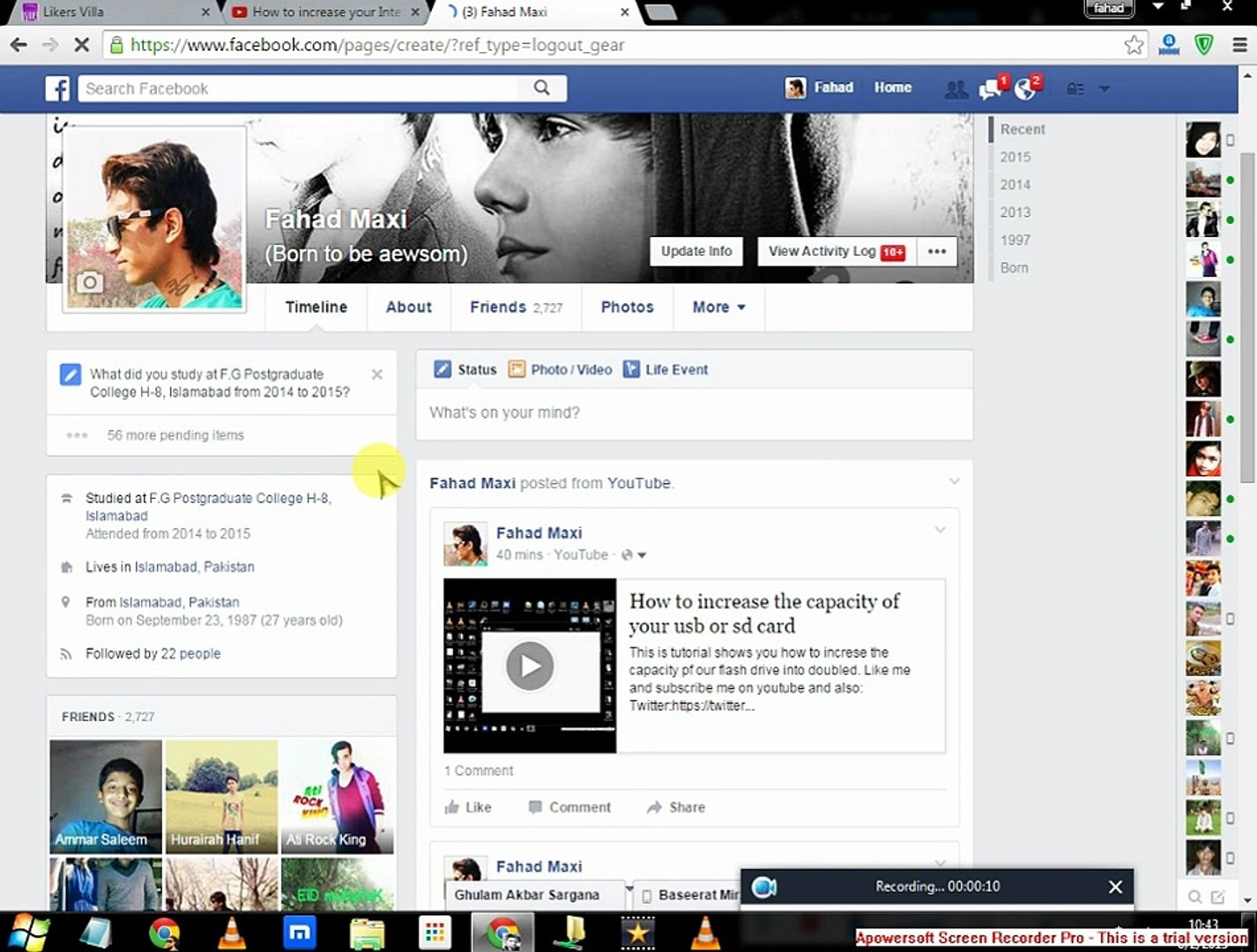Open the Maxthon browser taskbar icon
Viewport: 1257px width, 952px height.
tap(300, 933)
